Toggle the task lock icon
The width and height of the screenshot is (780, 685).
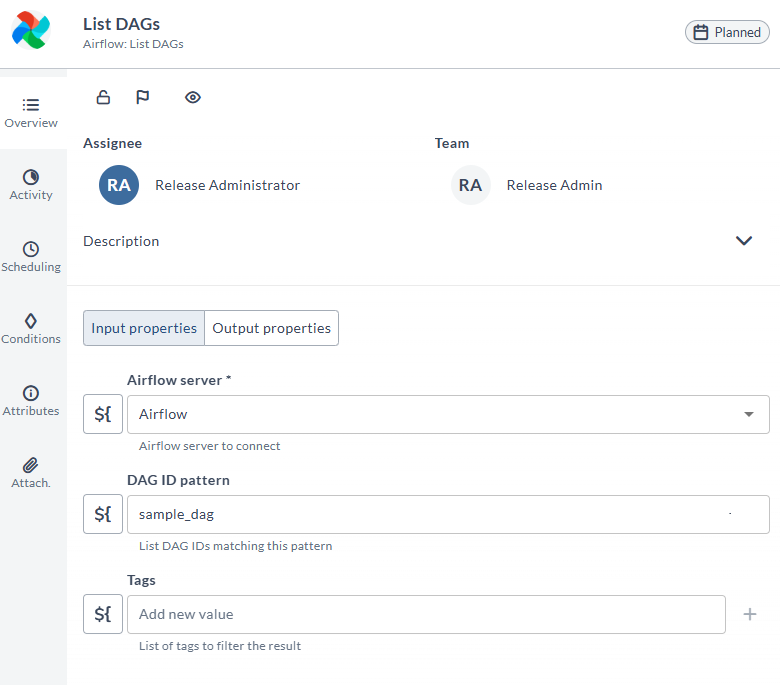(x=103, y=97)
